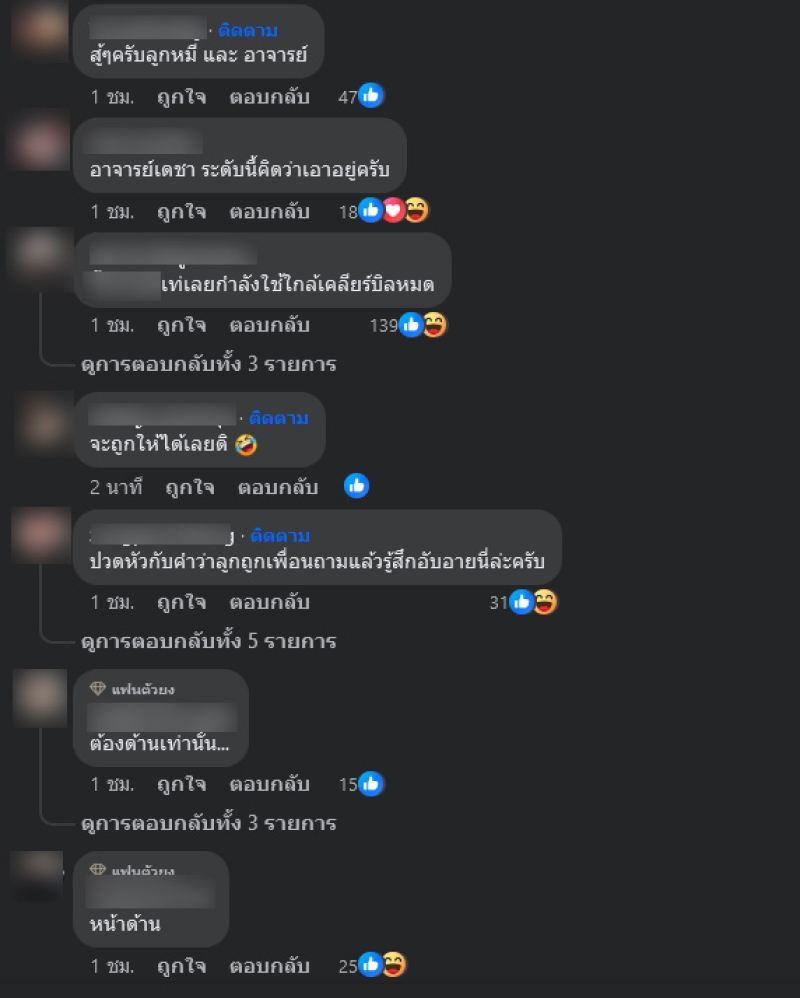Click ติดตาม on the ปวดหัวกับคำว่า comment
Image resolution: width=800 pixels, height=998 pixels.
pyautogui.click(x=280, y=535)
